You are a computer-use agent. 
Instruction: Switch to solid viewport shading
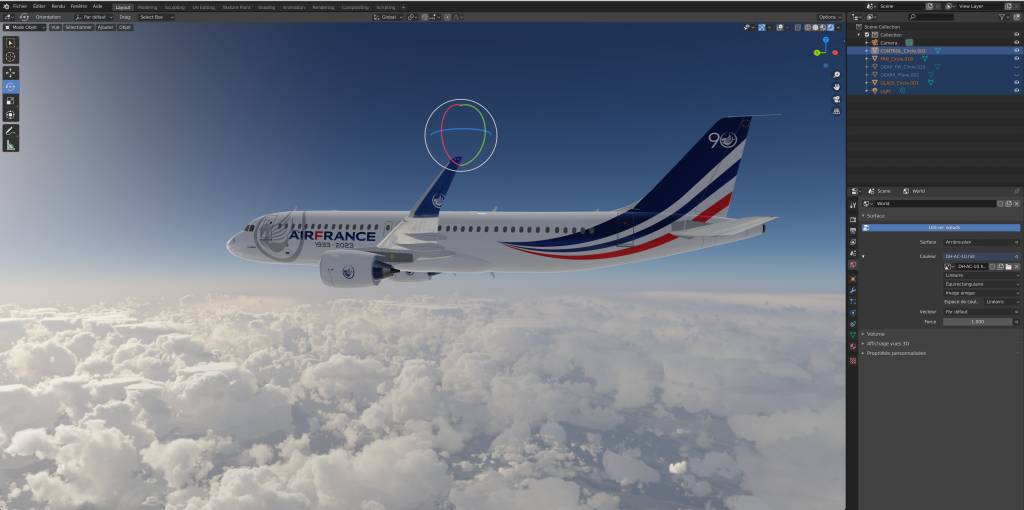pyautogui.click(x=815, y=27)
